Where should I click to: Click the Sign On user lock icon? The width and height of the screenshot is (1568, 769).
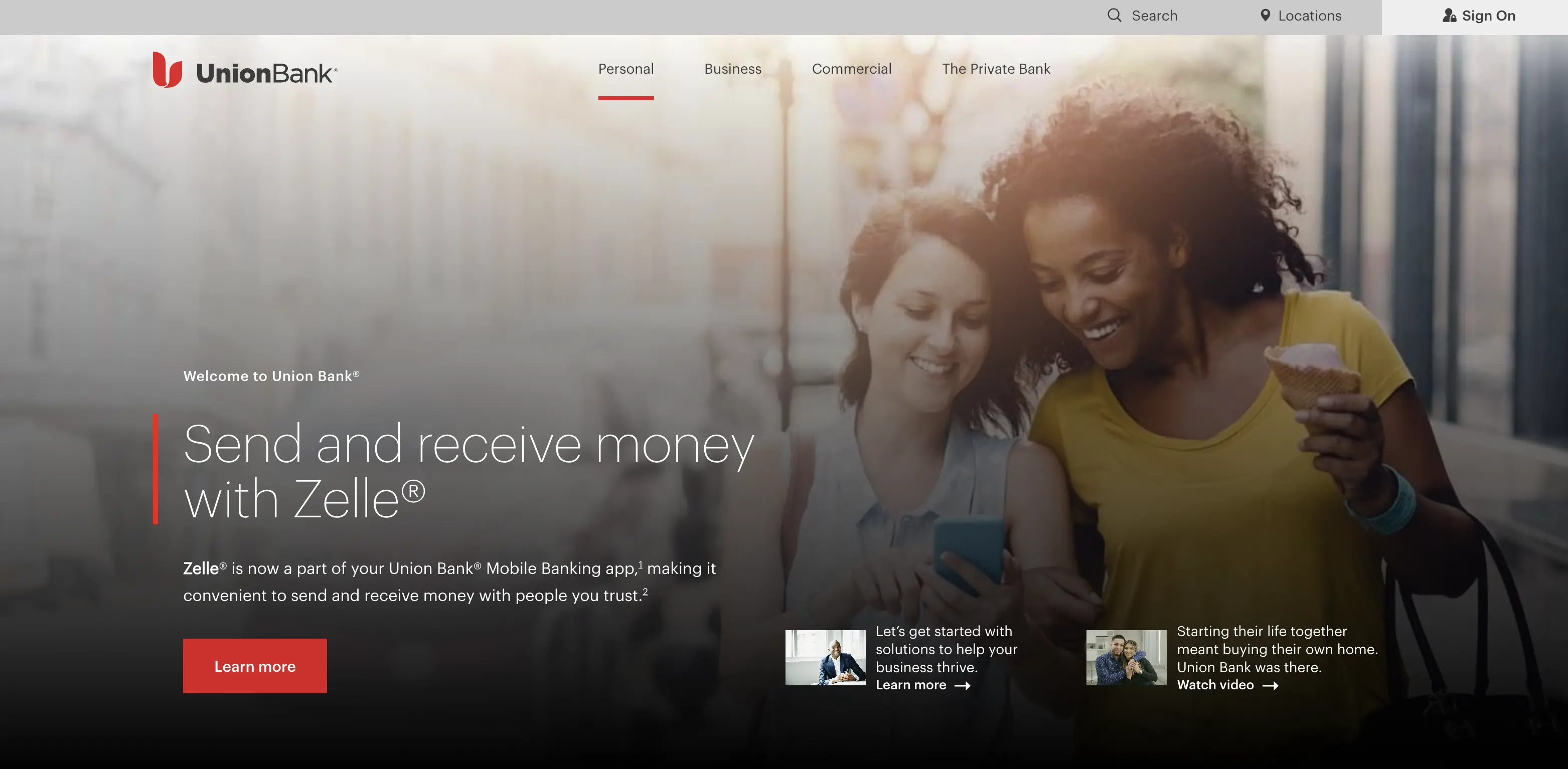click(1449, 16)
